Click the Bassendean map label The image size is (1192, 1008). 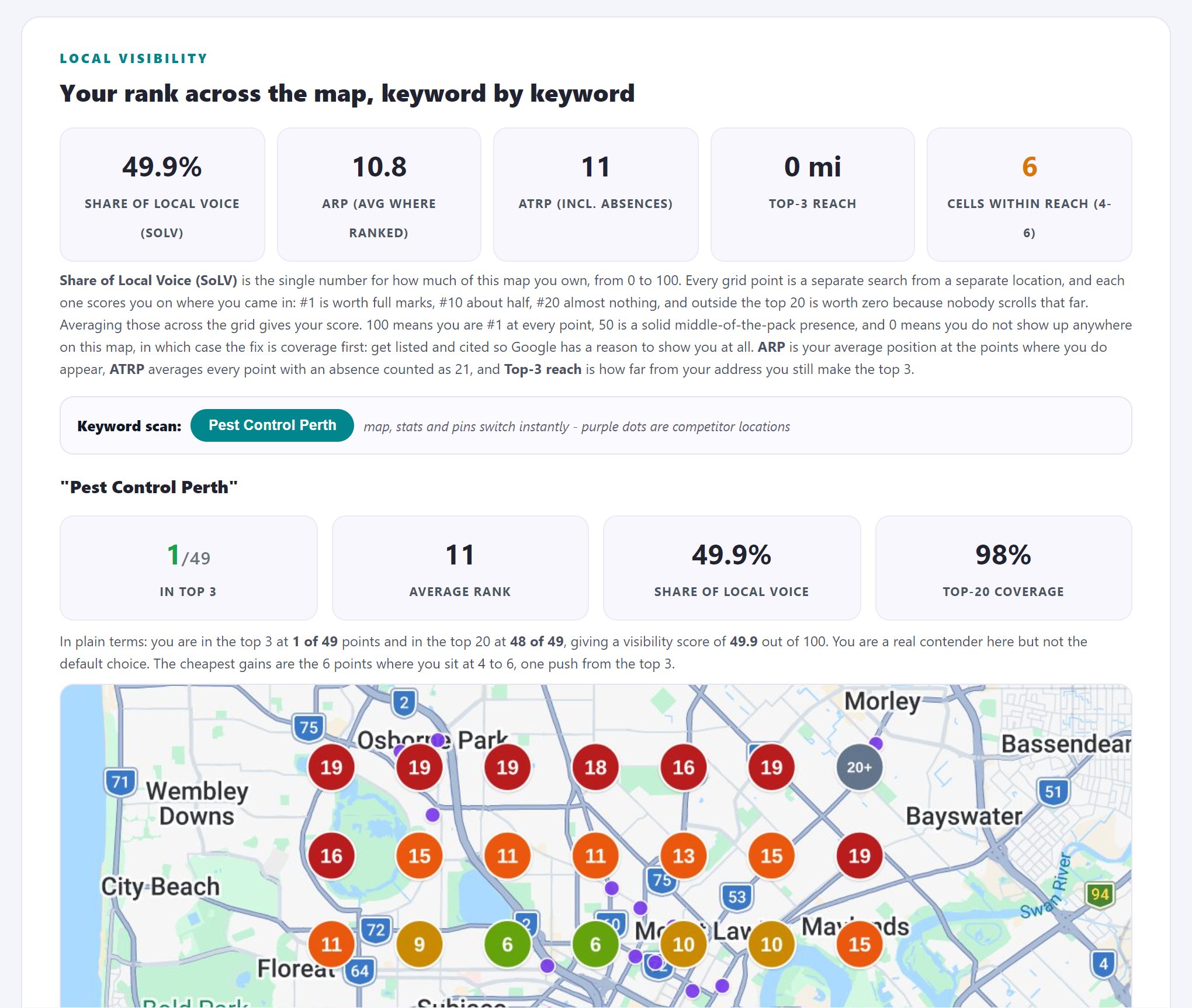pyautogui.click(x=1066, y=744)
